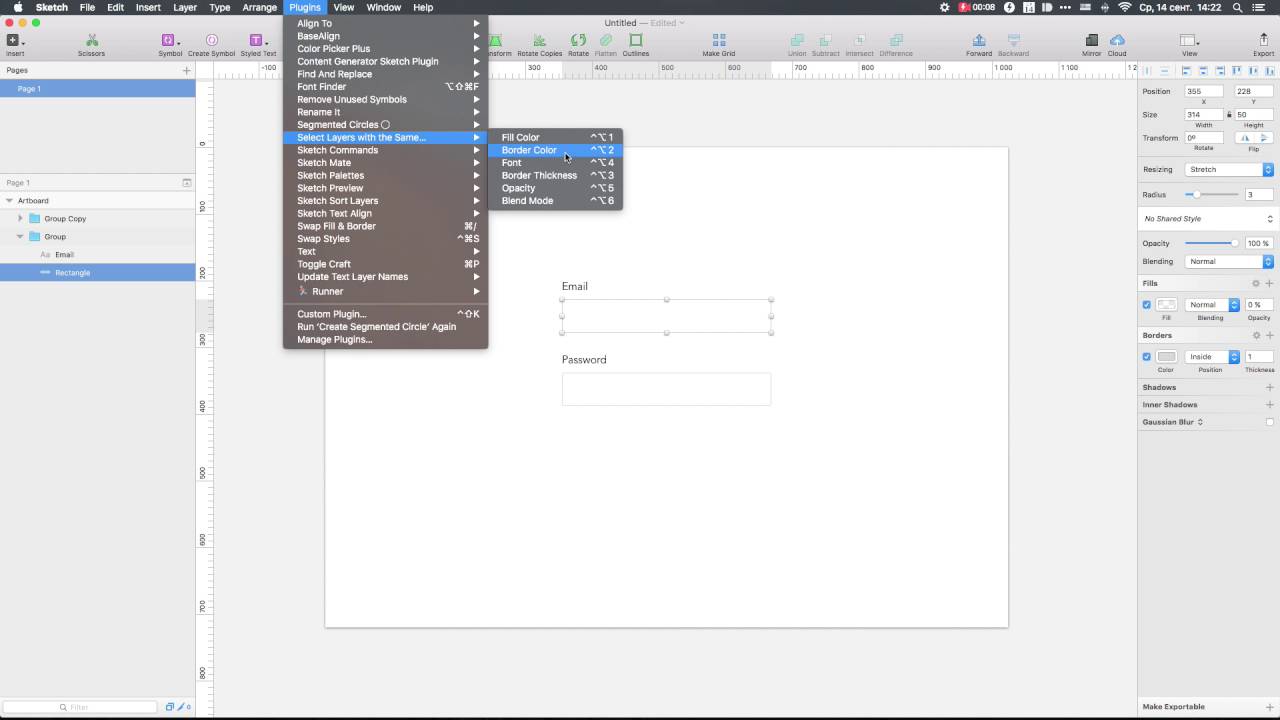Choose Border Color from submenu

529,150
